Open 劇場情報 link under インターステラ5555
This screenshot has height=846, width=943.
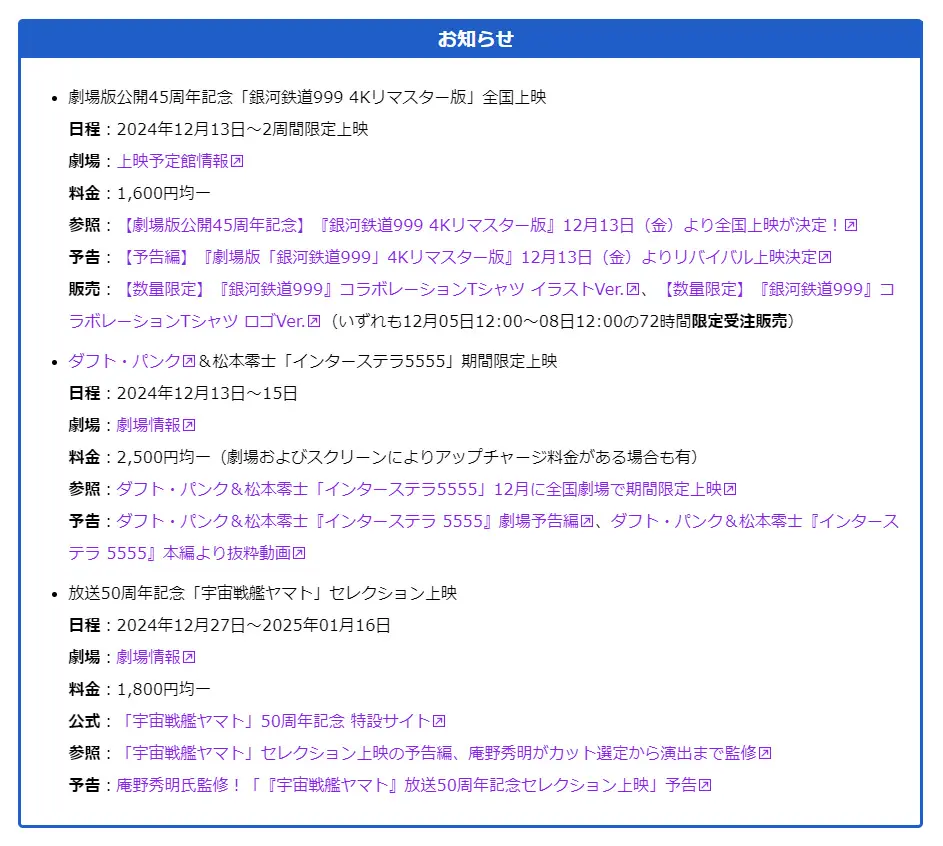[156, 425]
